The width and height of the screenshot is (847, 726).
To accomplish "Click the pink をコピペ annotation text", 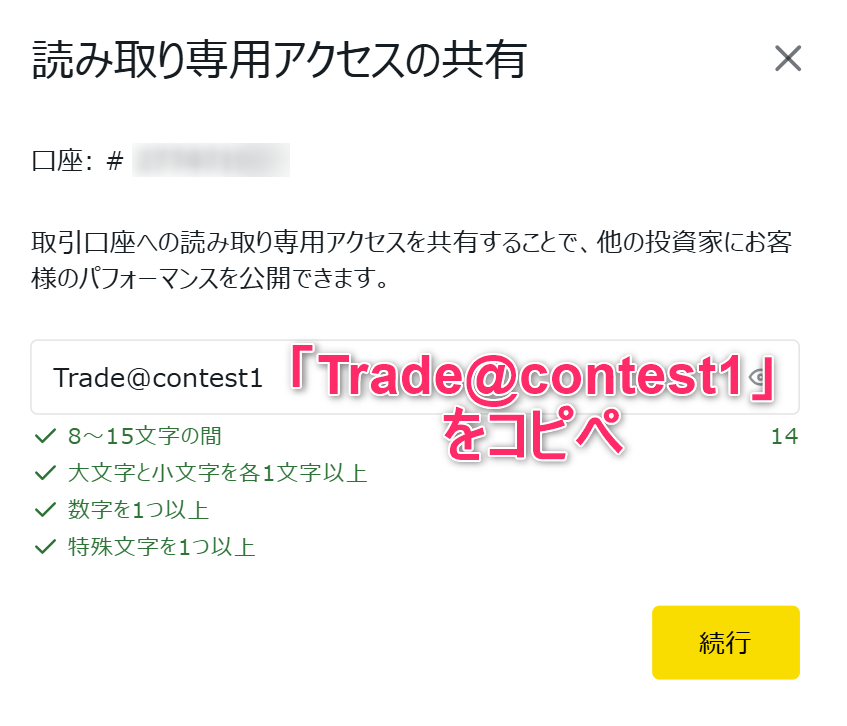I will coord(533,434).
